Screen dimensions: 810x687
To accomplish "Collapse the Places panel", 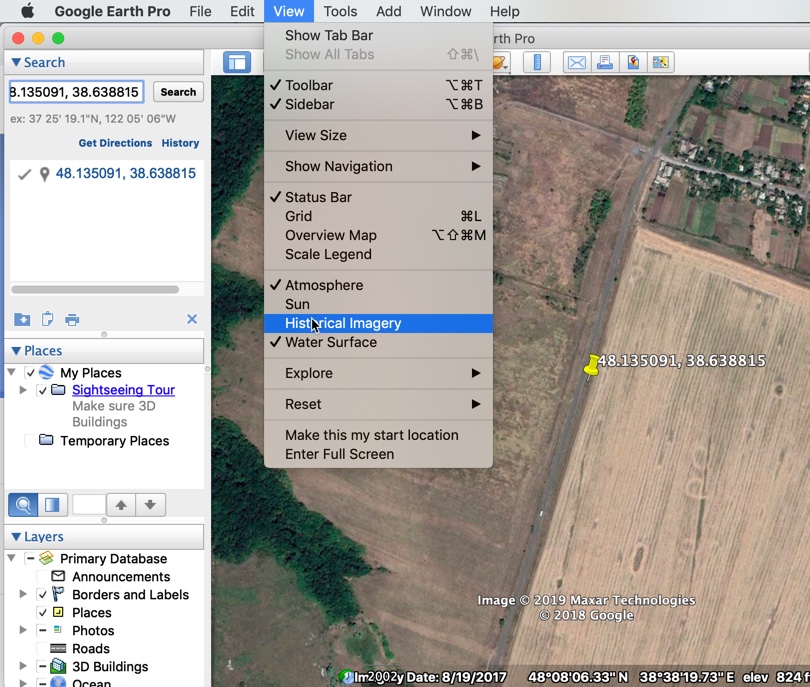I will coord(16,351).
